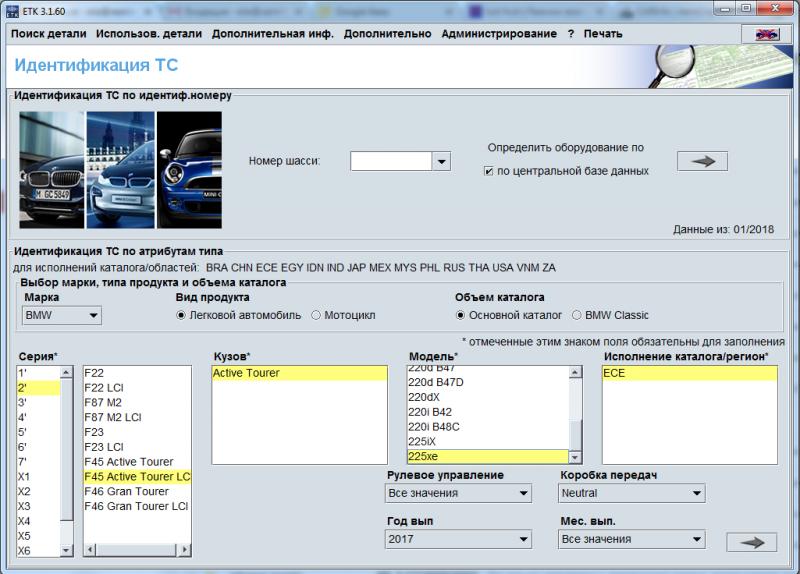Select the Мотоцикл radio button

316,315
